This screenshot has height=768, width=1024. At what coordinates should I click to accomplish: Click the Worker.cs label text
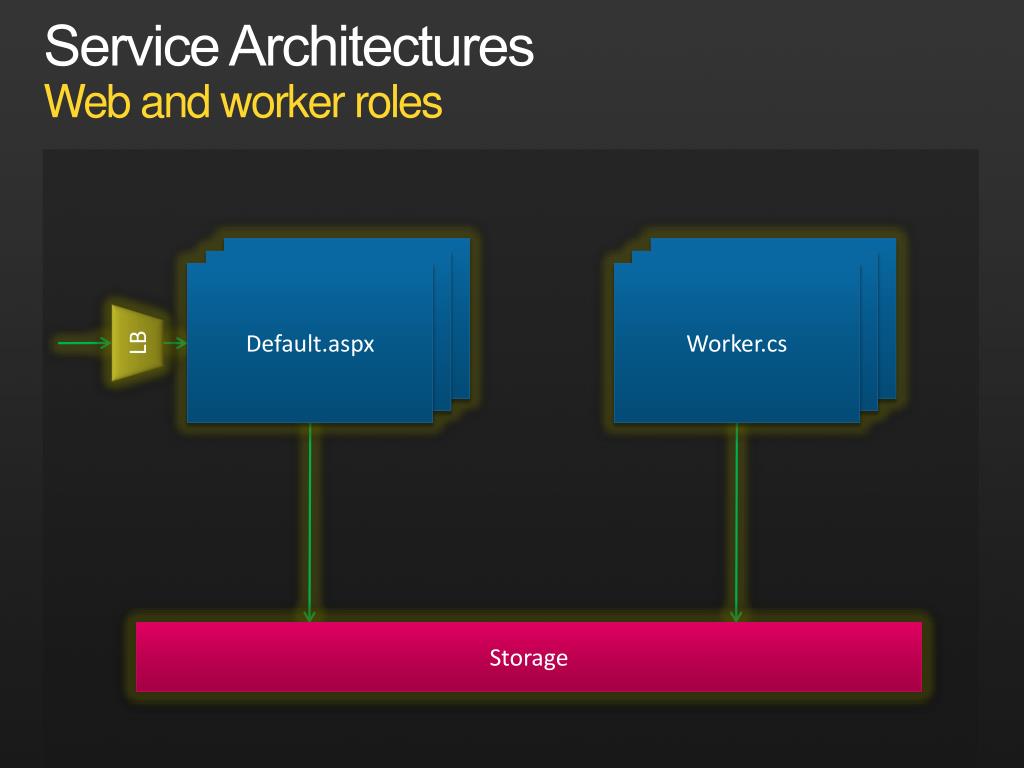pos(737,344)
